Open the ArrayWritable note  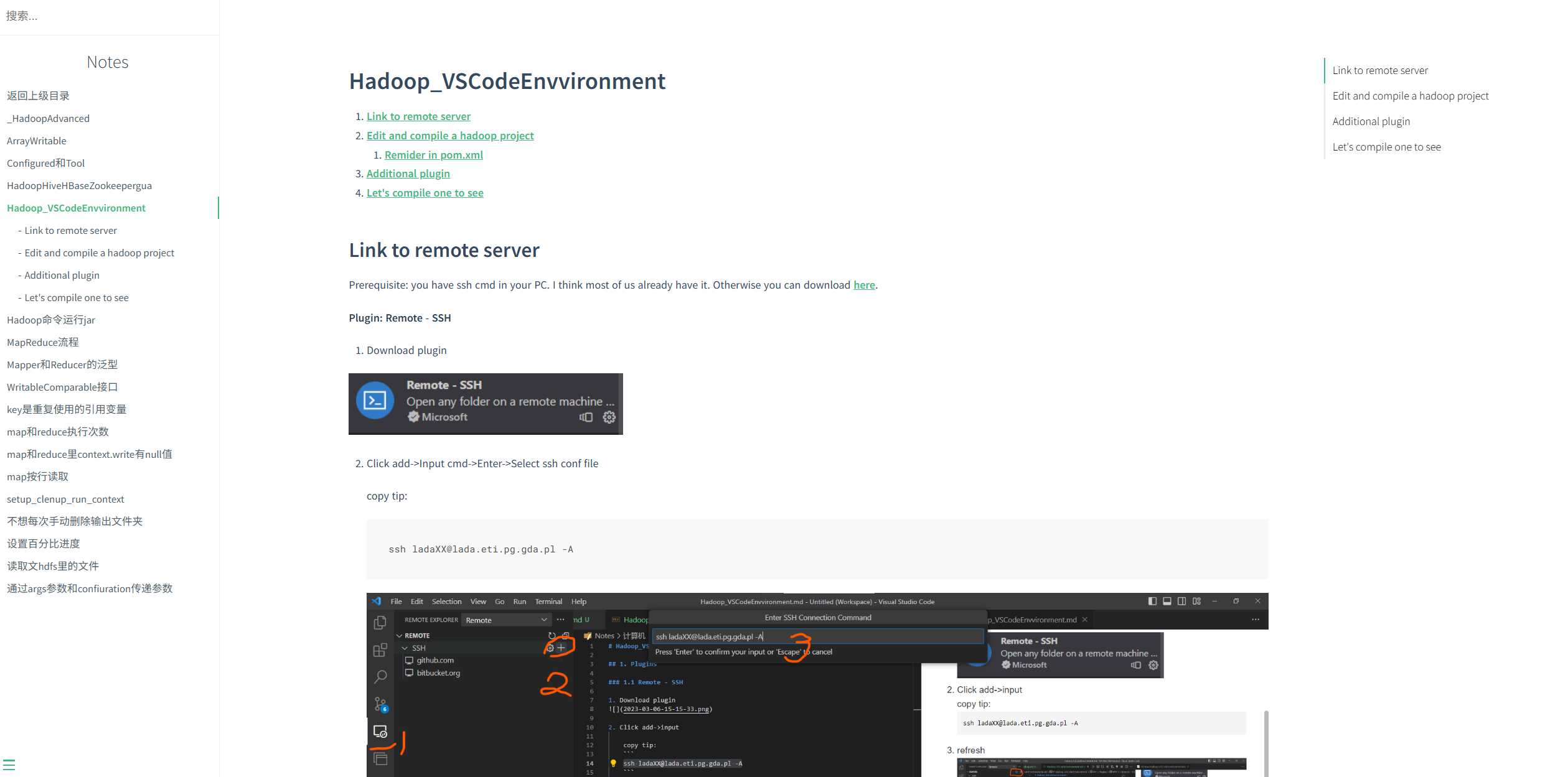pyautogui.click(x=36, y=141)
